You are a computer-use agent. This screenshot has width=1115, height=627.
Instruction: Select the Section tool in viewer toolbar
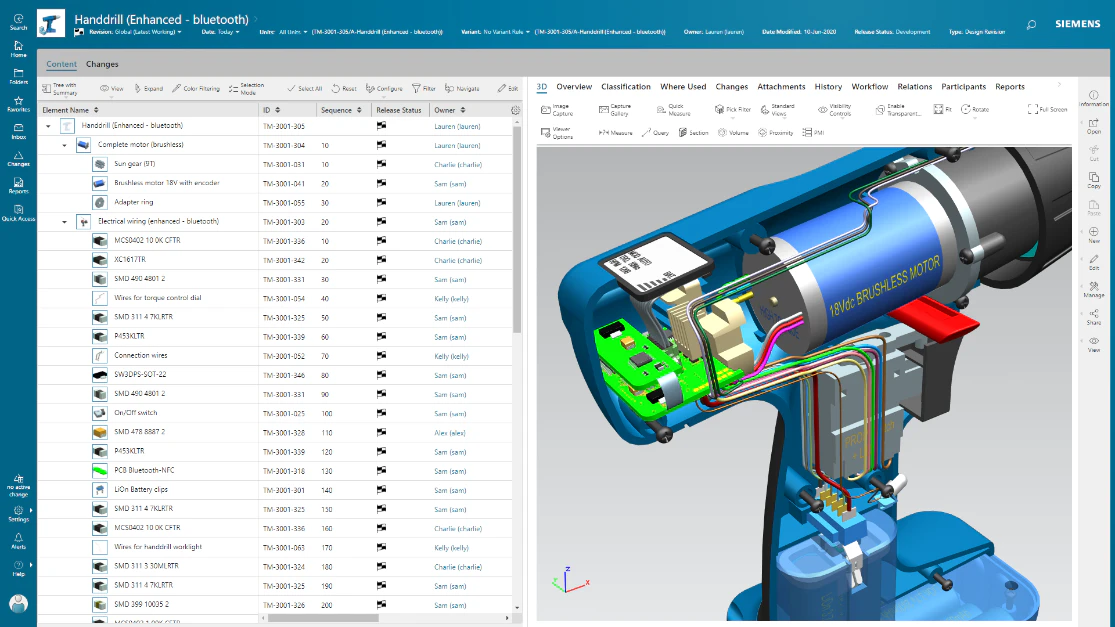pyautogui.click(x=693, y=132)
